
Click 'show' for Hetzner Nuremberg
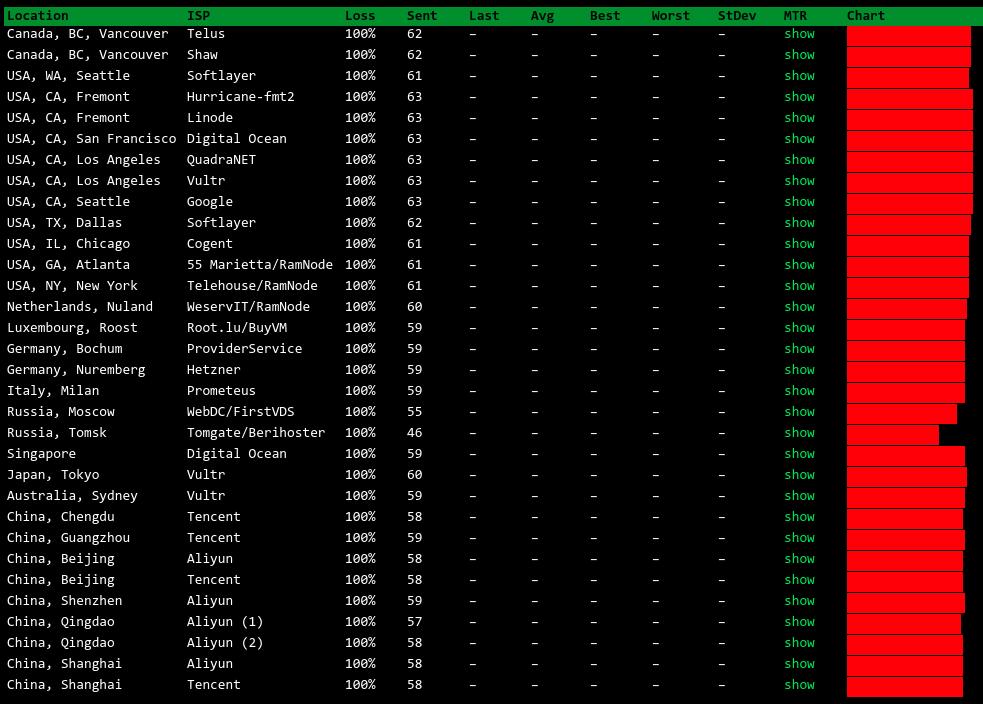pos(799,370)
